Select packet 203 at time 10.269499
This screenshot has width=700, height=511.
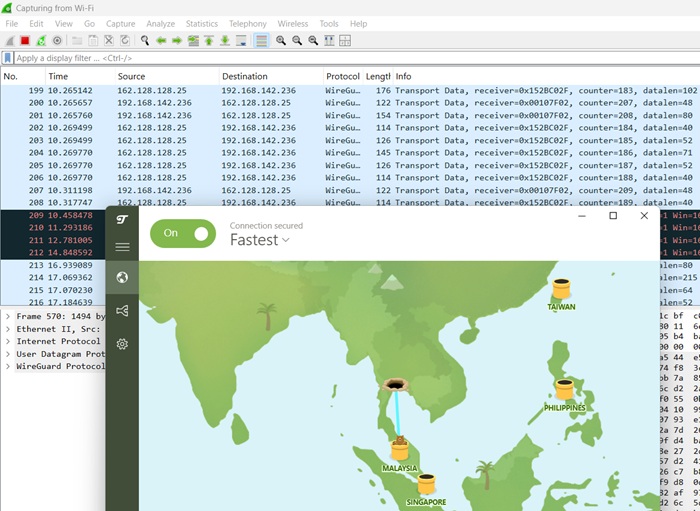click(350, 140)
